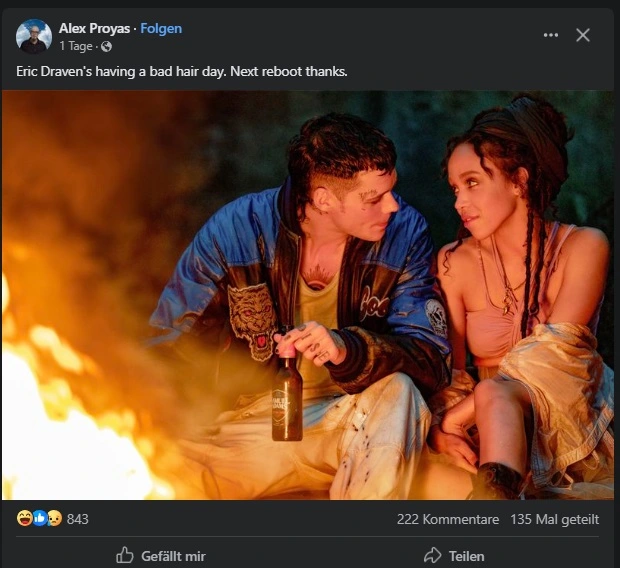
Task: Open Alex Proyas profile picture
Action: pos(34,36)
